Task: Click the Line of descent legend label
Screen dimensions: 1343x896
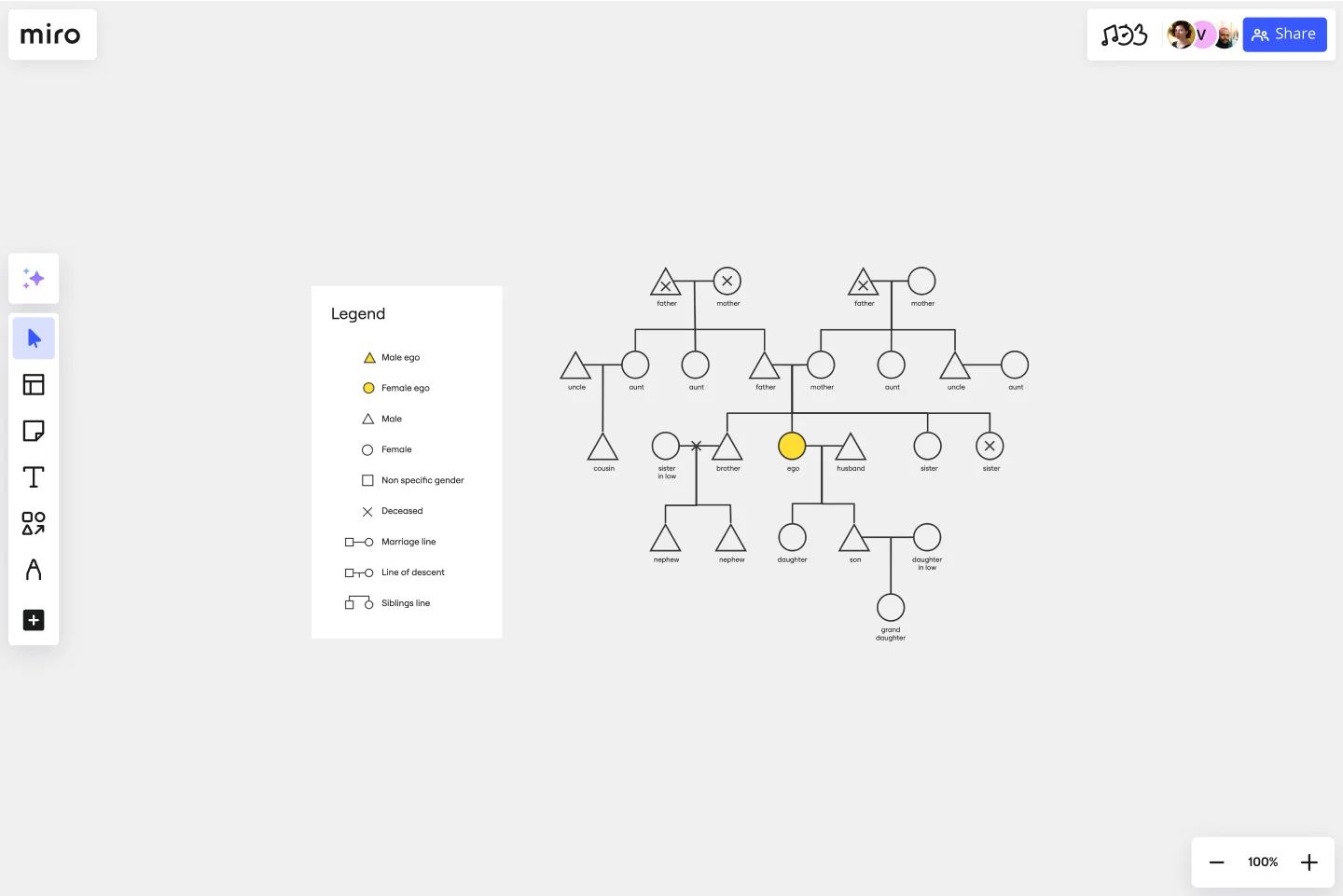Action: [x=413, y=572]
